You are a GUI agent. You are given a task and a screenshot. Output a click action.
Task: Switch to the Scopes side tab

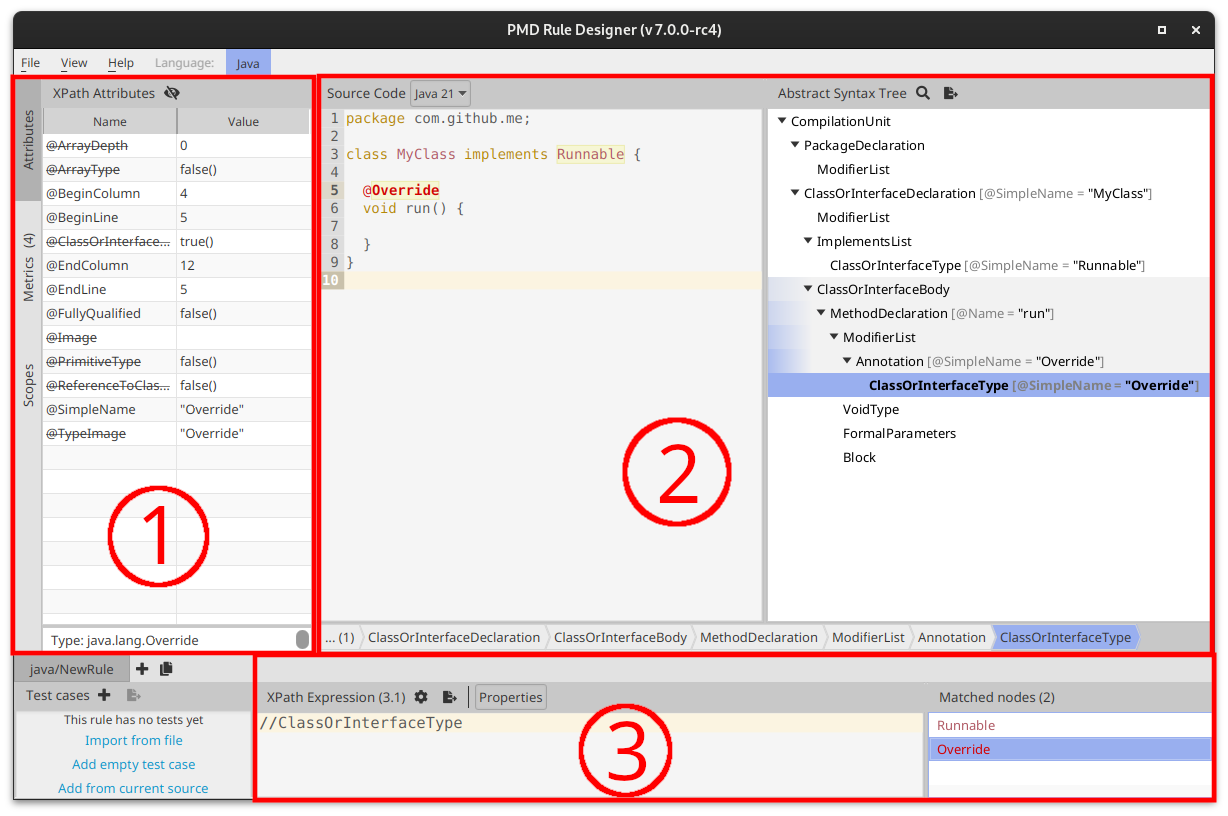[x=28, y=384]
